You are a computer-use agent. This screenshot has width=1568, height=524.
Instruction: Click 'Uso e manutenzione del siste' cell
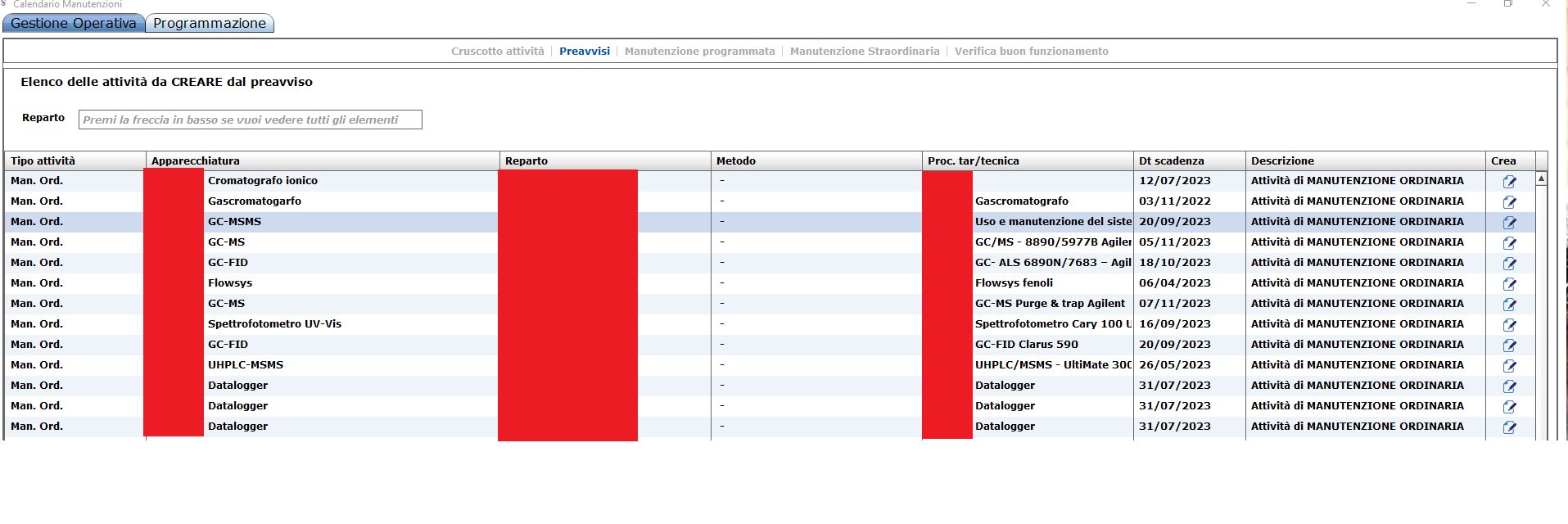[1053, 222]
